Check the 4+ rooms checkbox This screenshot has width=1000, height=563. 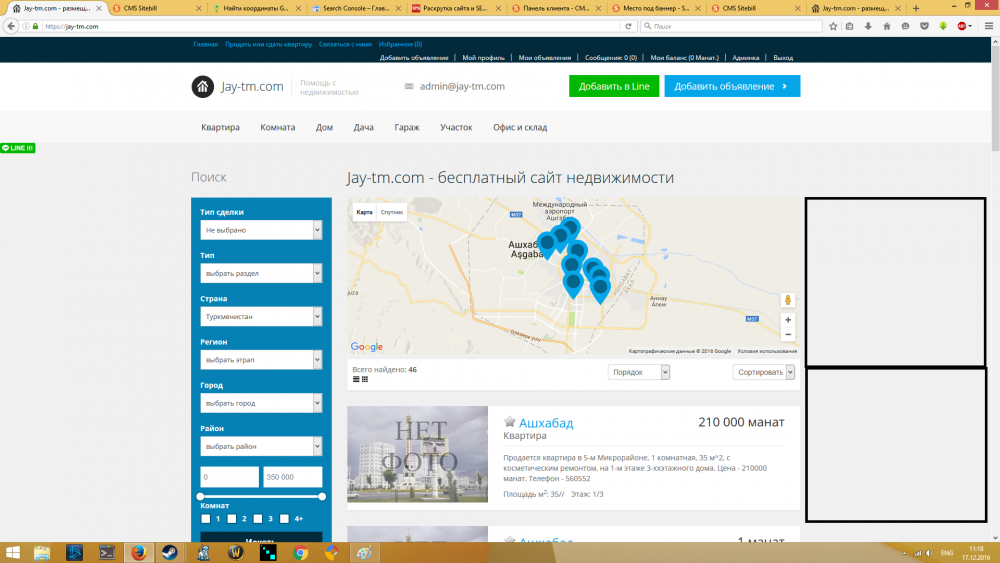pyautogui.click(x=284, y=518)
